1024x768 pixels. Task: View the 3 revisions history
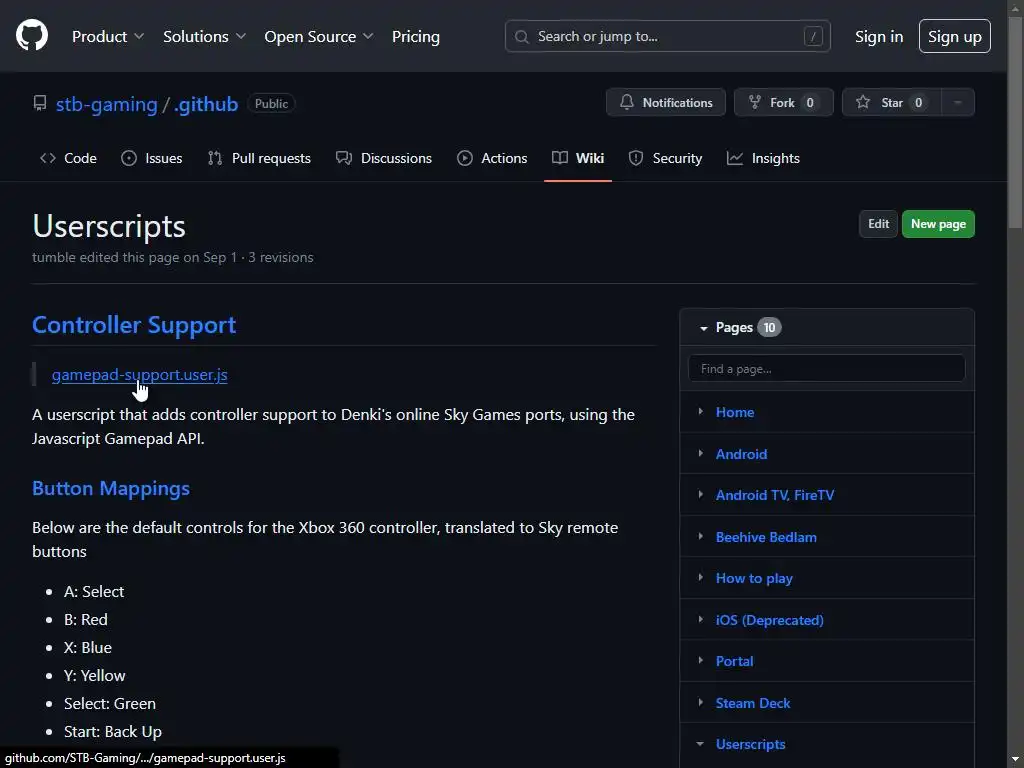tap(281, 257)
